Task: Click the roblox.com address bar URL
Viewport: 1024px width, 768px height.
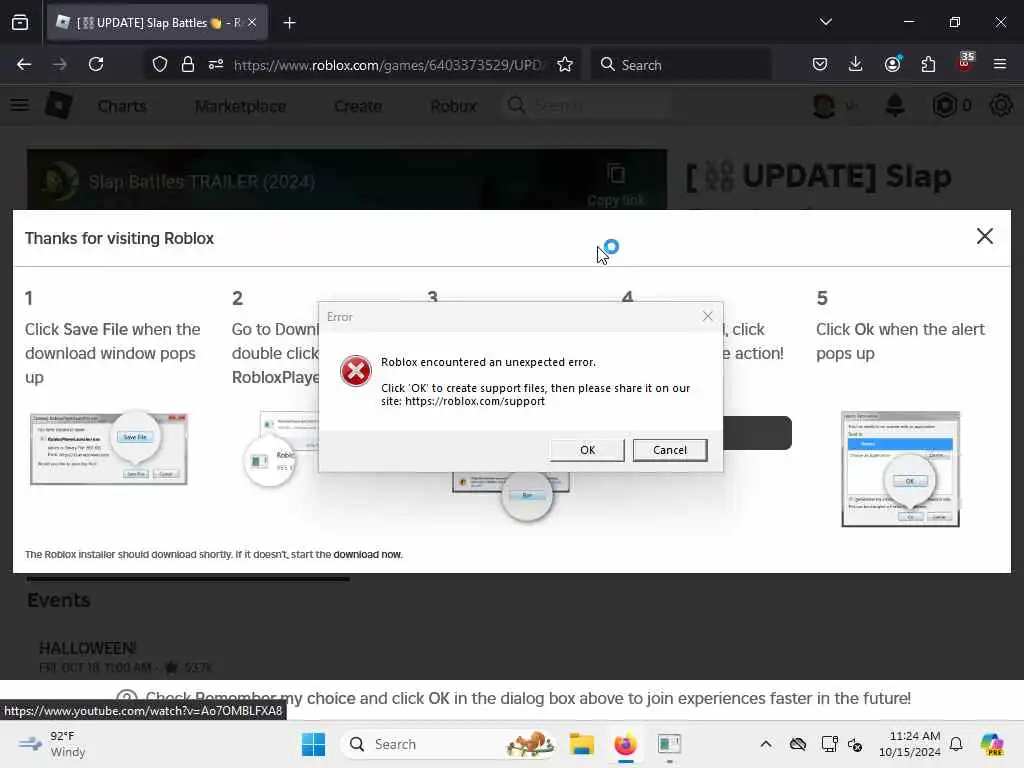Action: [x=388, y=65]
